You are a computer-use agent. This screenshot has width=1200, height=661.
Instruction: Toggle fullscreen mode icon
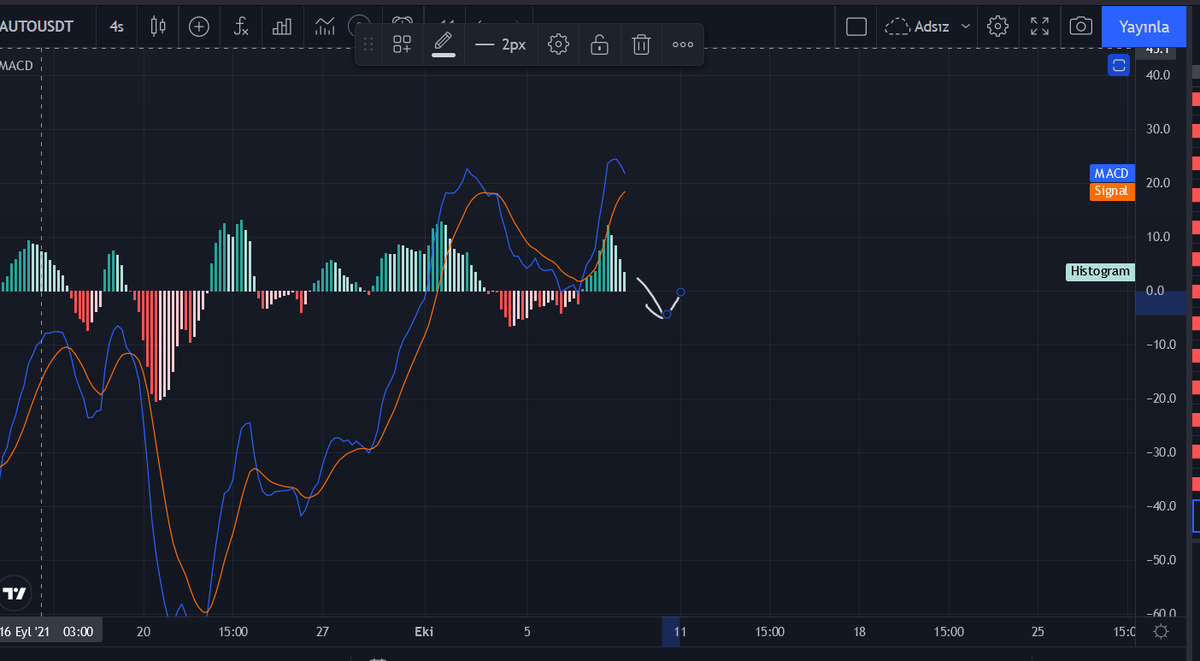(x=1040, y=27)
